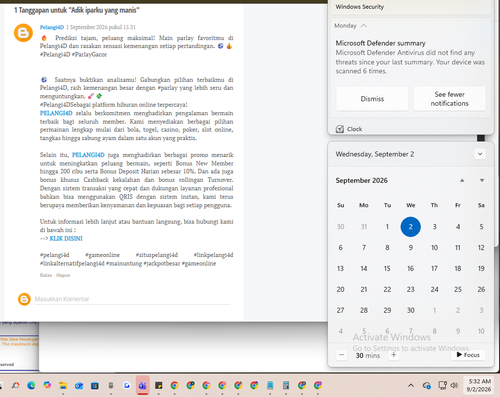
Task: Collapse the calendar with the chevron button
Action: (480, 154)
